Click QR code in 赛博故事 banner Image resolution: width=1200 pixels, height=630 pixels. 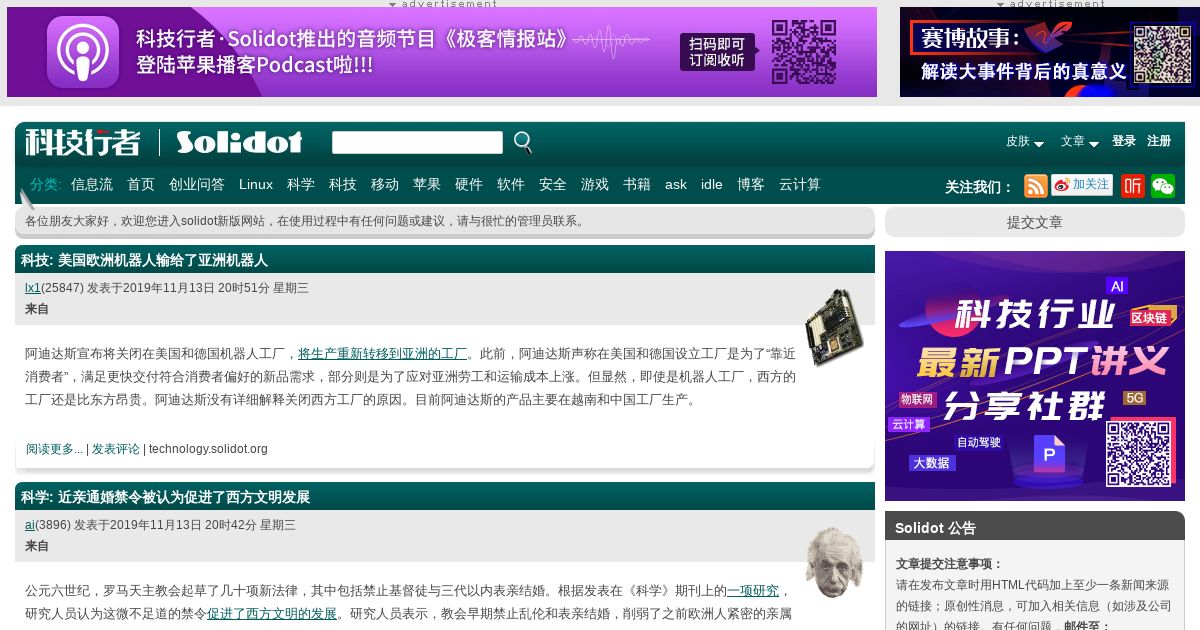point(1162,54)
